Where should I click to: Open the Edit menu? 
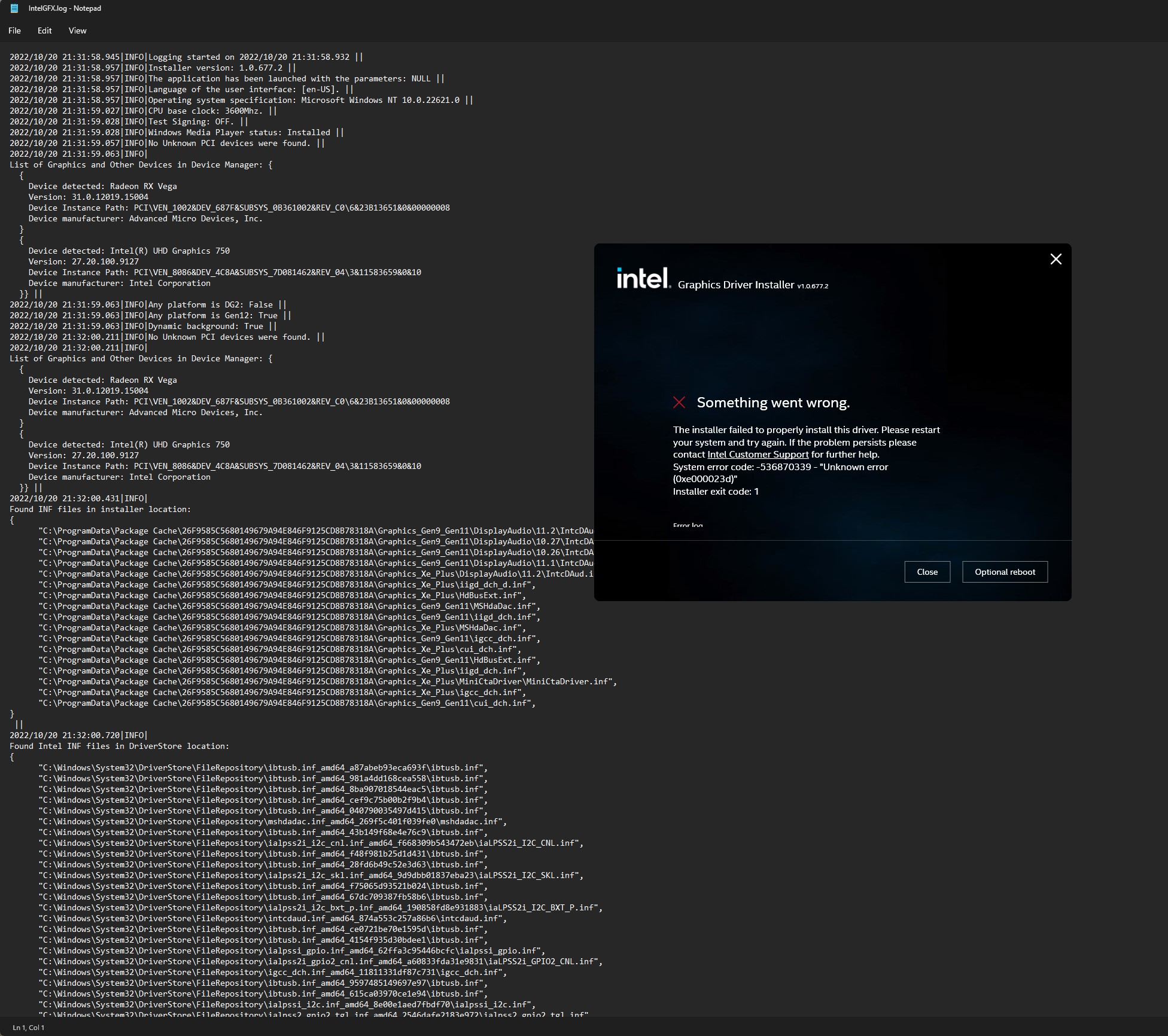point(44,31)
